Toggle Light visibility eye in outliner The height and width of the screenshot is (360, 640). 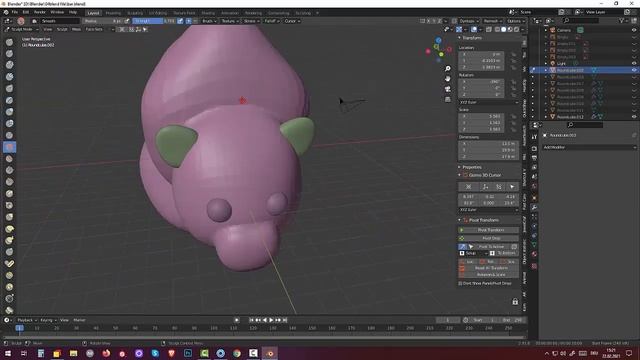click(x=634, y=63)
